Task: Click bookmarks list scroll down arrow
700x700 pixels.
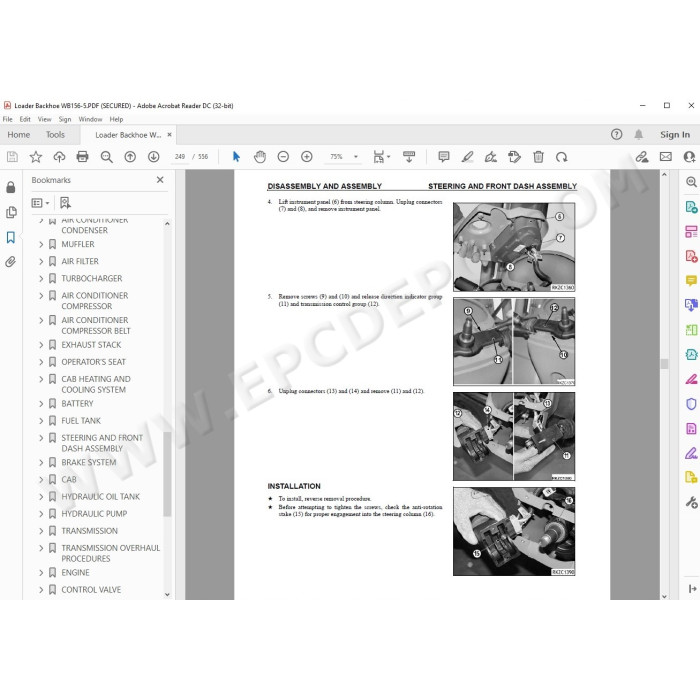Action: [x=167, y=595]
